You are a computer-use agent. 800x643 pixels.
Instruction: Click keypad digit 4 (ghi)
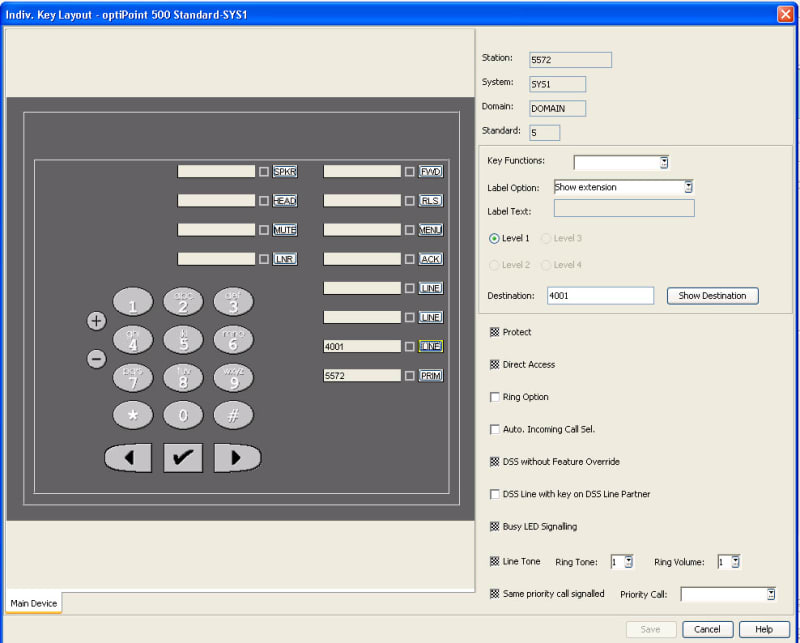(x=133, y=340)
